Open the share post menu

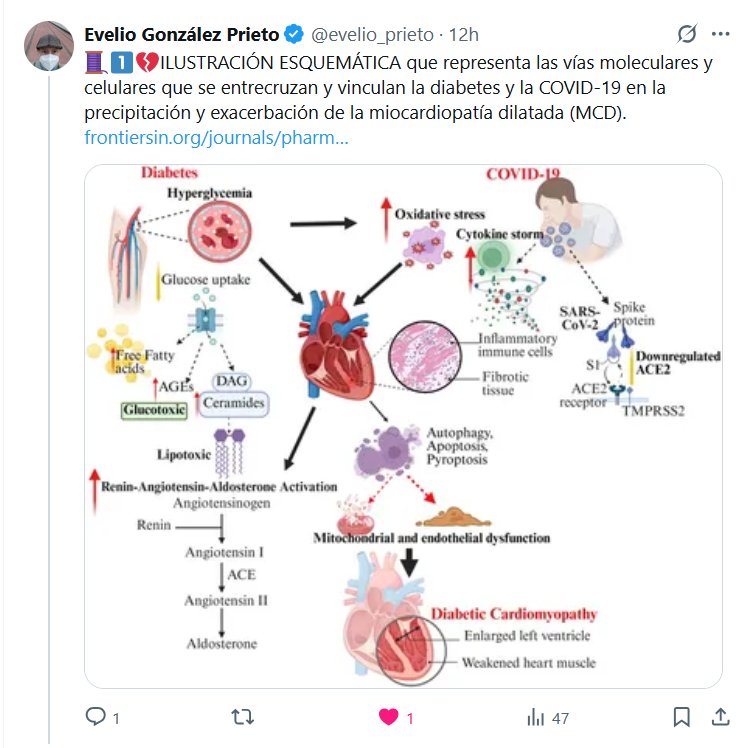coord(720,717)
